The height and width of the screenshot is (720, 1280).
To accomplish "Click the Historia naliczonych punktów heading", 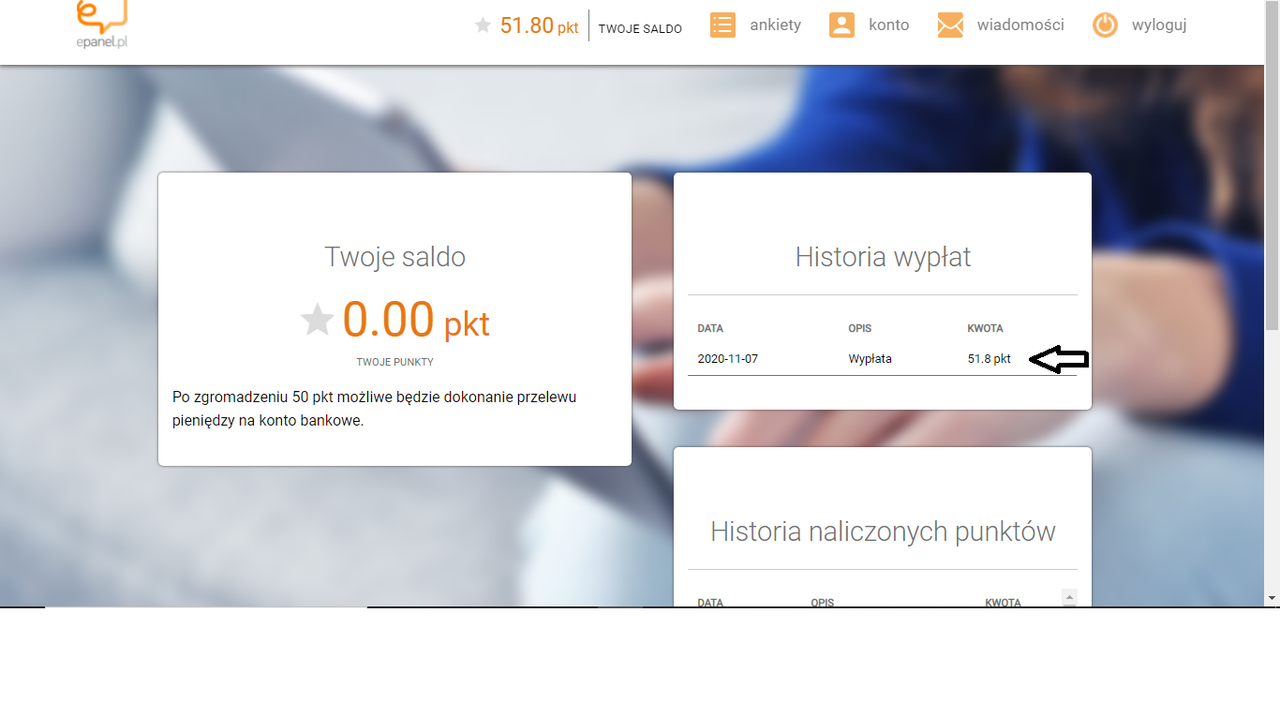I will click(x=883, y=531).
